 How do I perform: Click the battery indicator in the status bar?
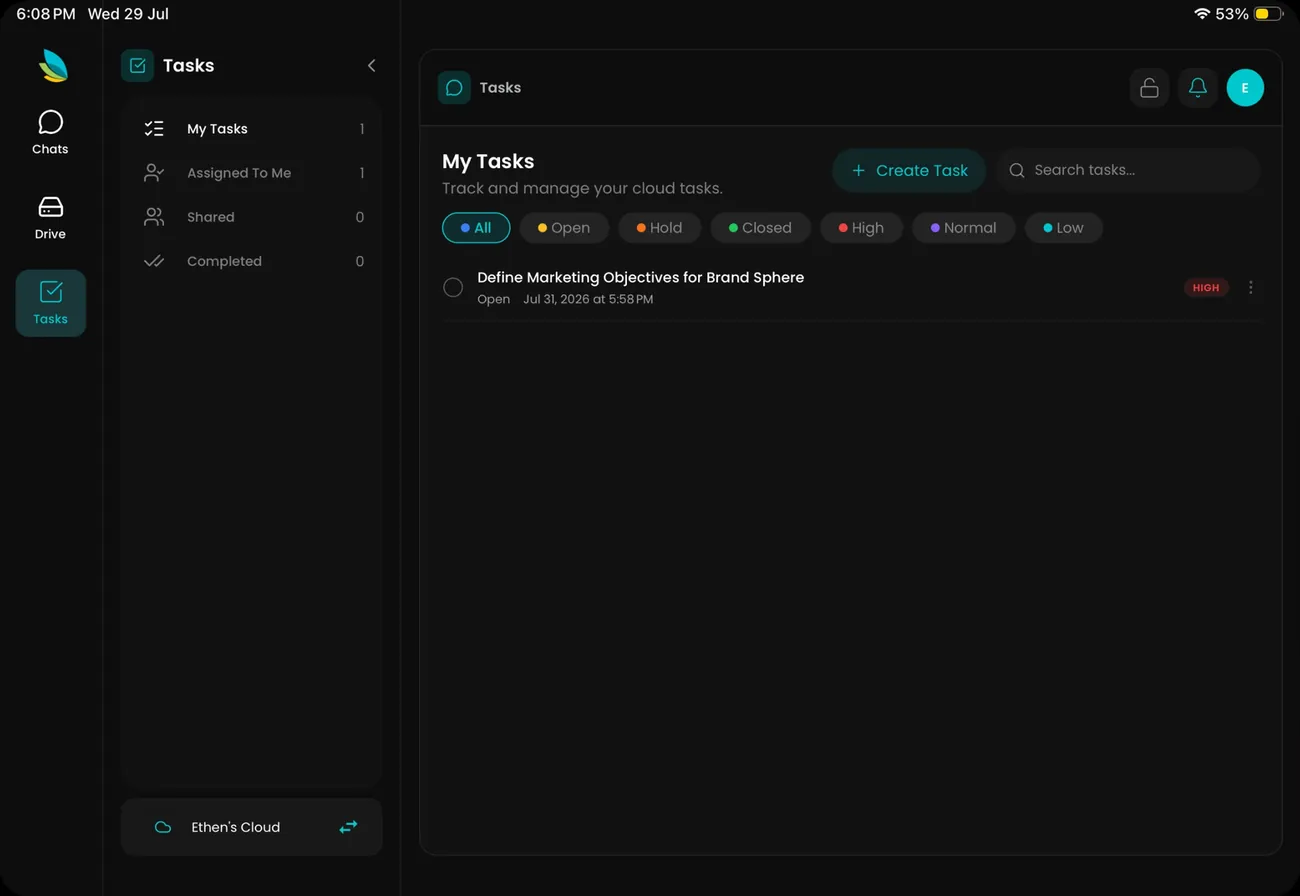[x=1268, y=14]
